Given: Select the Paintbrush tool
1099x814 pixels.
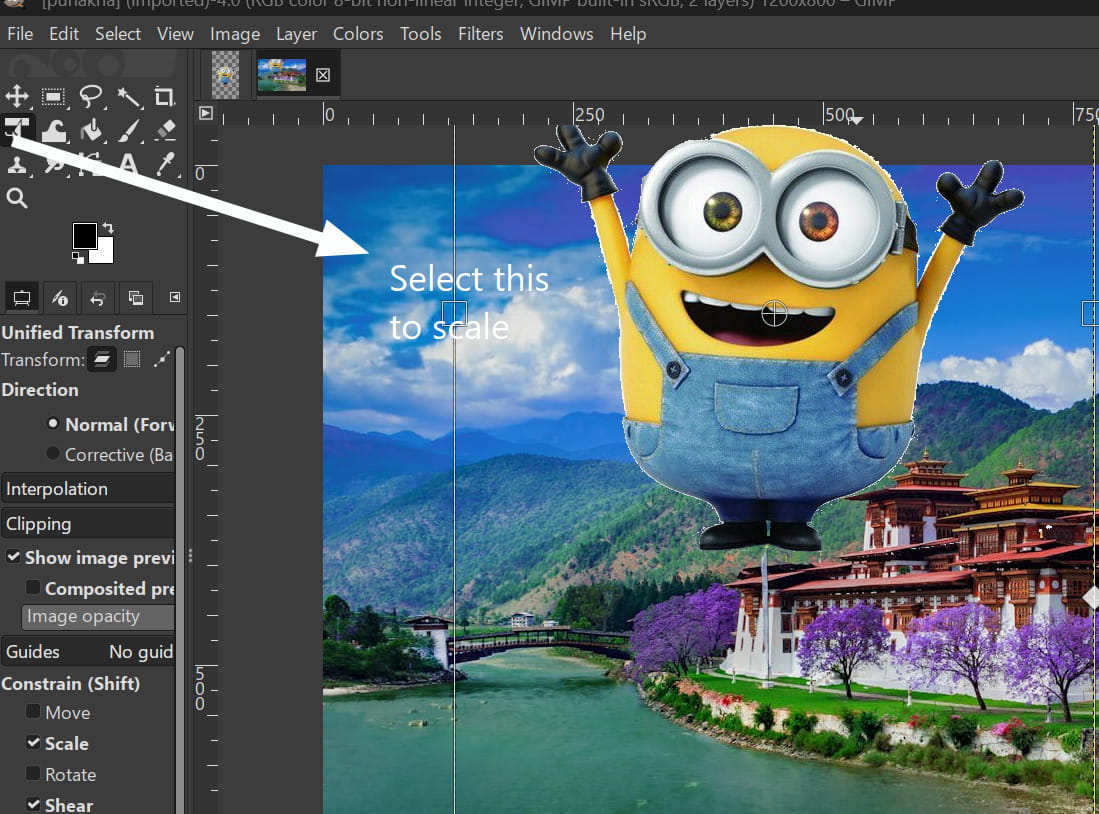Looking at the screenshot, I should (x=128, y=130).
